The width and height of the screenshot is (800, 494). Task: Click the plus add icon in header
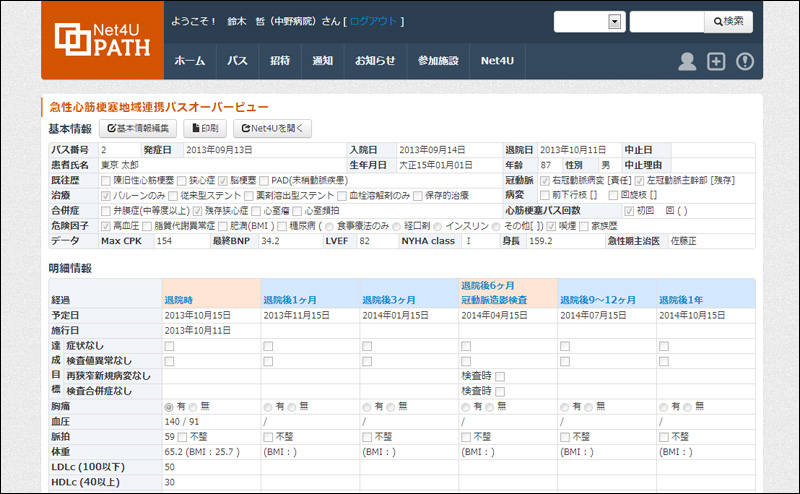(x=716, y=62)
